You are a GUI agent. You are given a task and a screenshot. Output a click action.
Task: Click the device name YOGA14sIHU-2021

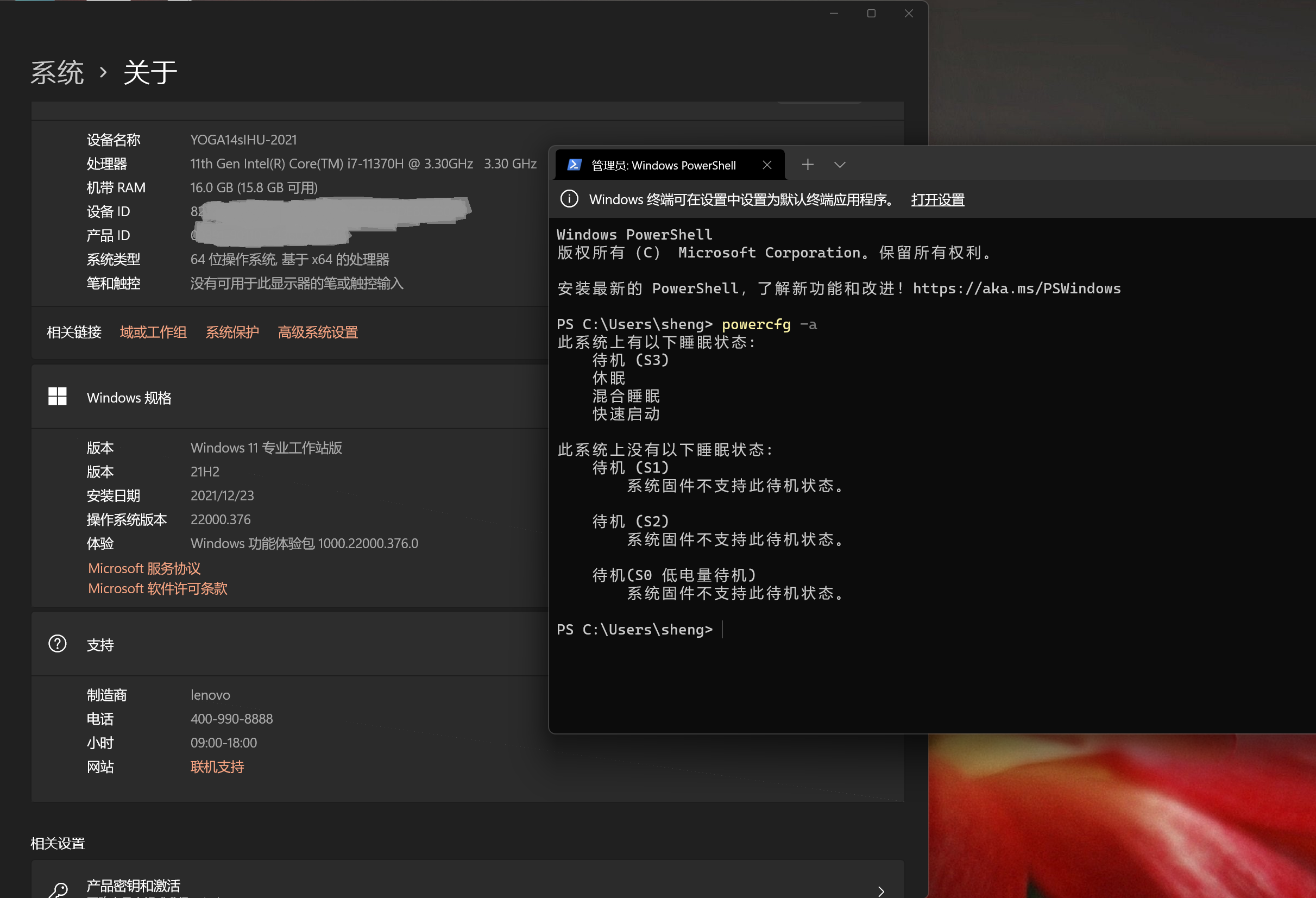(x=243, y=140)
